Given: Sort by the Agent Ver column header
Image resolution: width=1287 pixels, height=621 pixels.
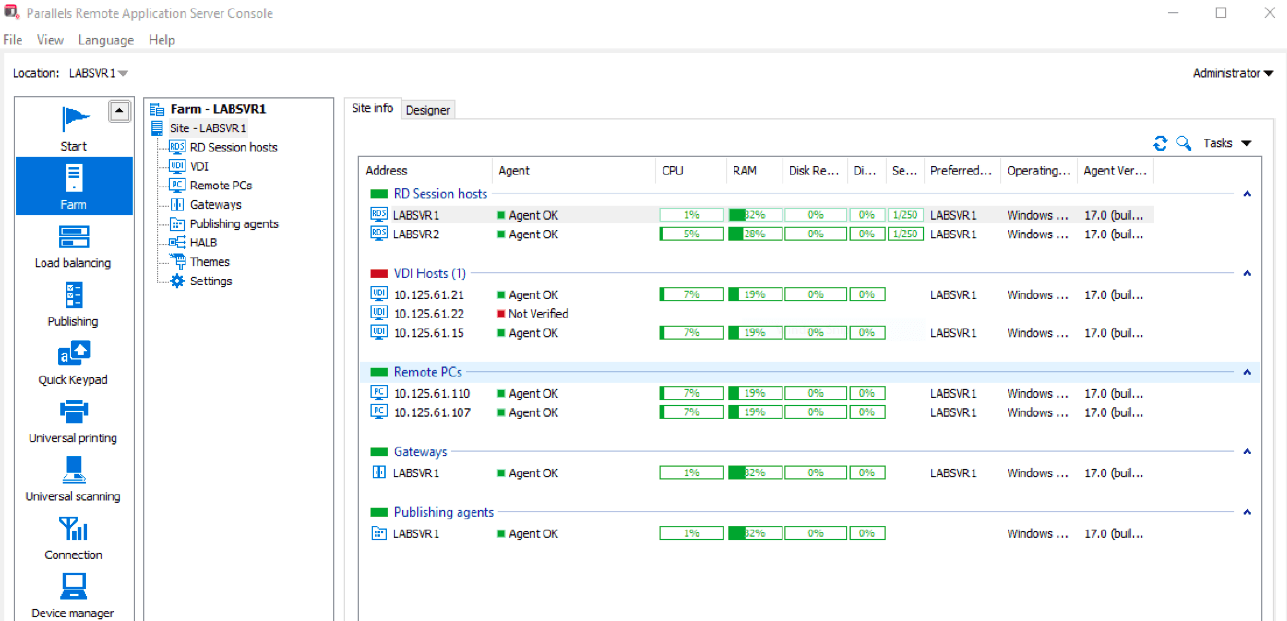Looking at the screenshot, I should click(x=1115, y=171).
